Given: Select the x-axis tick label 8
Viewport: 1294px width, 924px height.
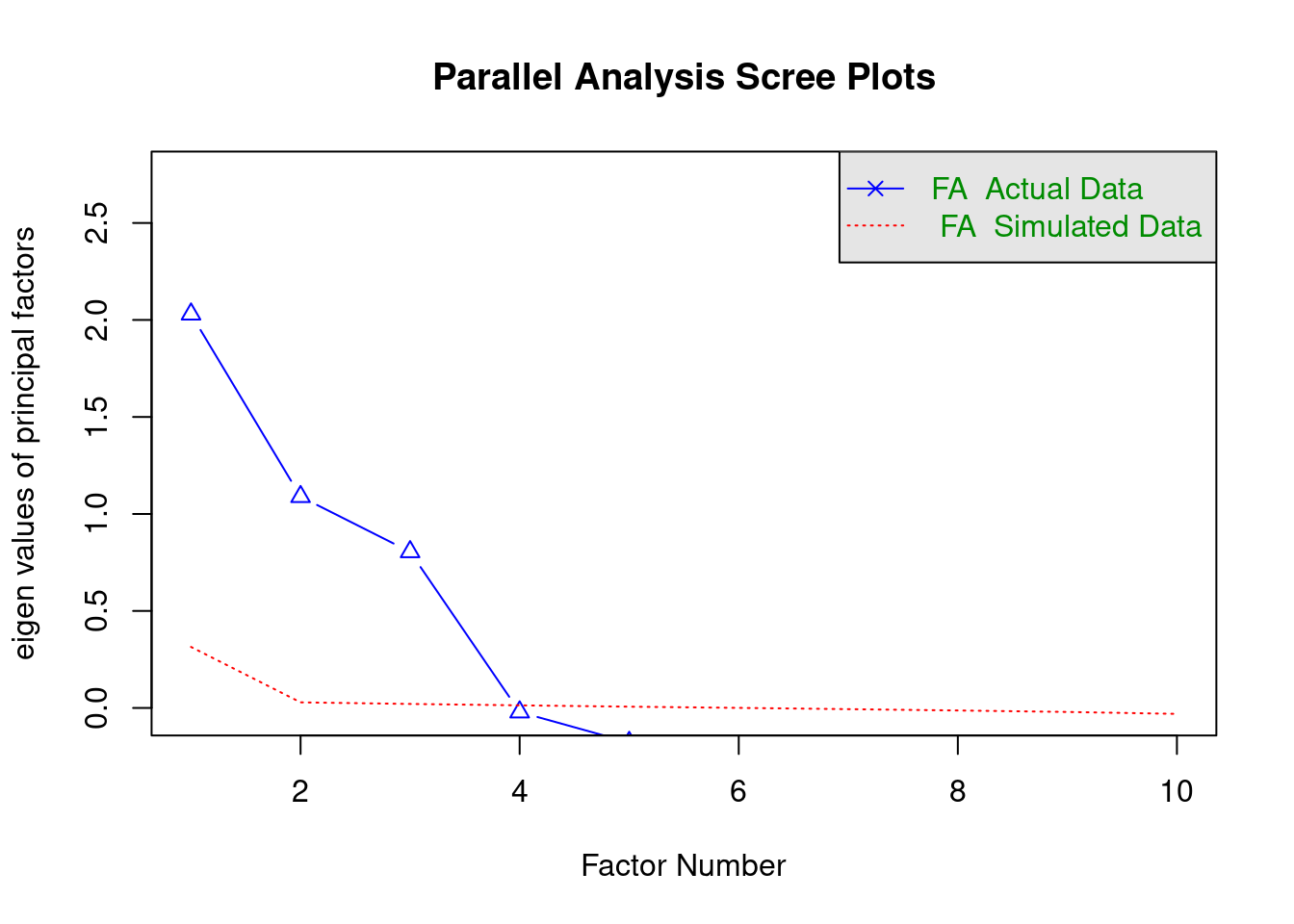Looking at the screenshot, I should click(x=957, y=791).
